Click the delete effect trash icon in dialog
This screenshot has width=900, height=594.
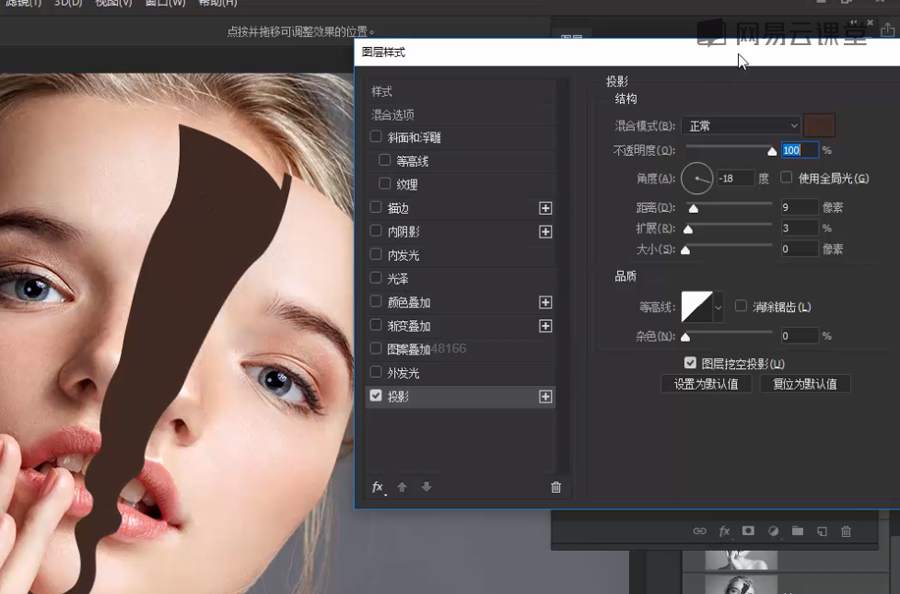pos(556,487)
